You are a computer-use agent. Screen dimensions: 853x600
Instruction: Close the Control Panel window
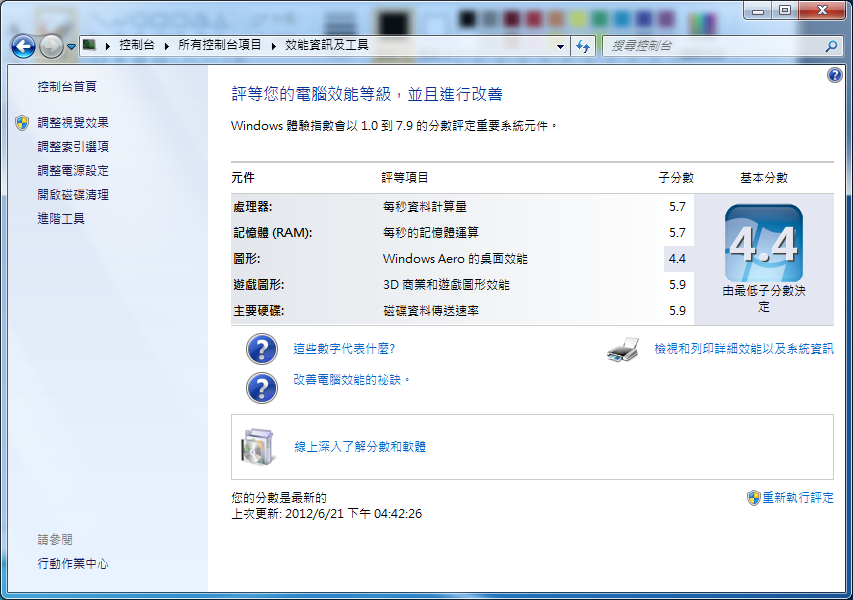(822, 10)
